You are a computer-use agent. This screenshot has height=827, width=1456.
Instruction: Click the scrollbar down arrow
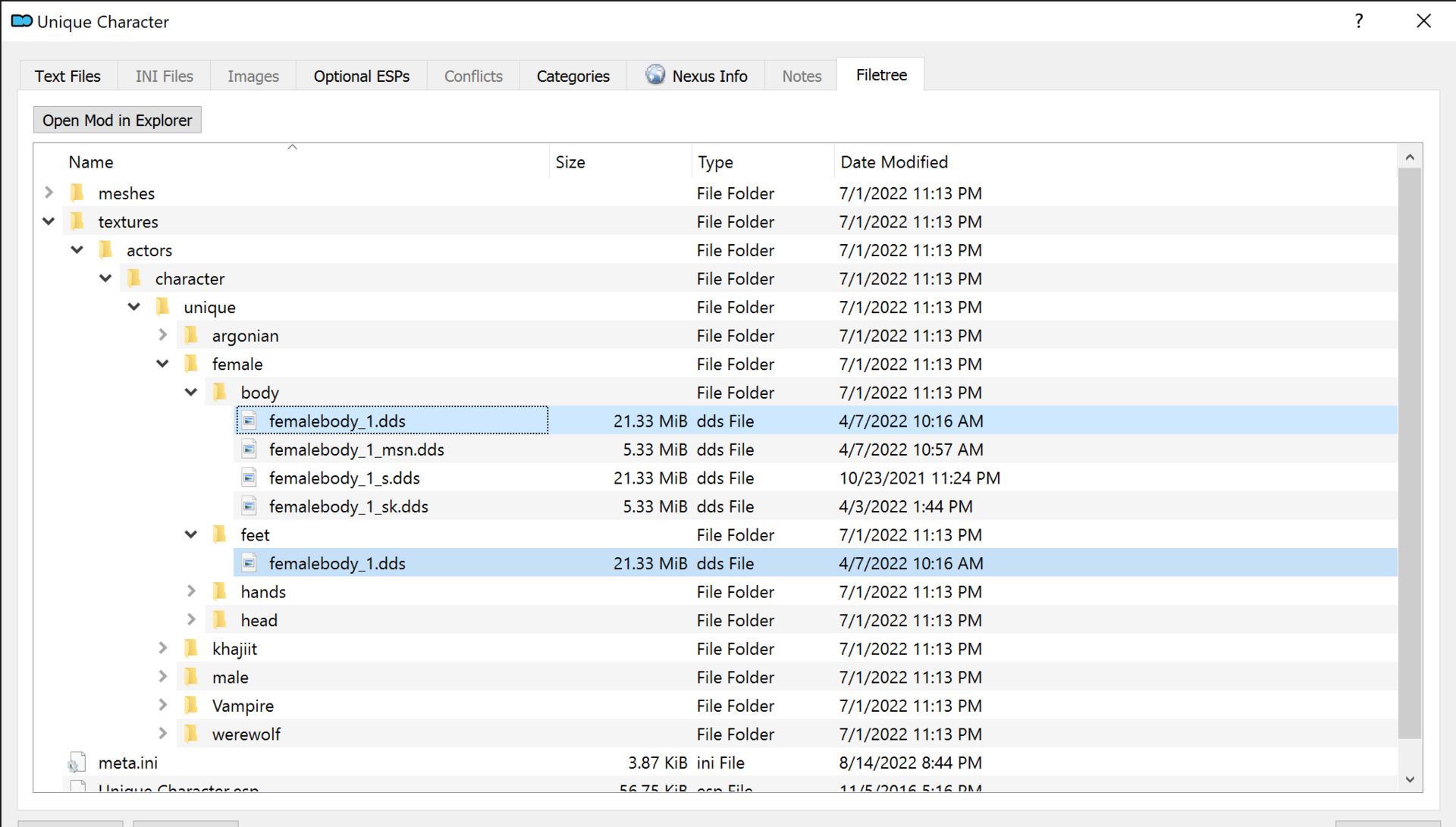[x=1410, y=779]
